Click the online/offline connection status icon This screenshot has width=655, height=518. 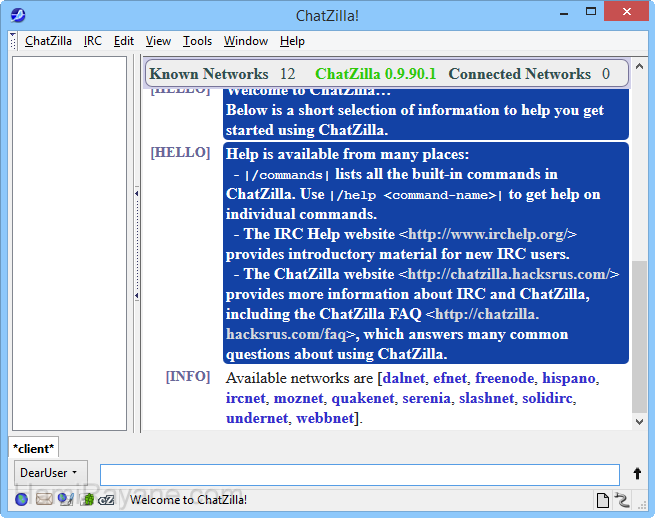(622, 500)
